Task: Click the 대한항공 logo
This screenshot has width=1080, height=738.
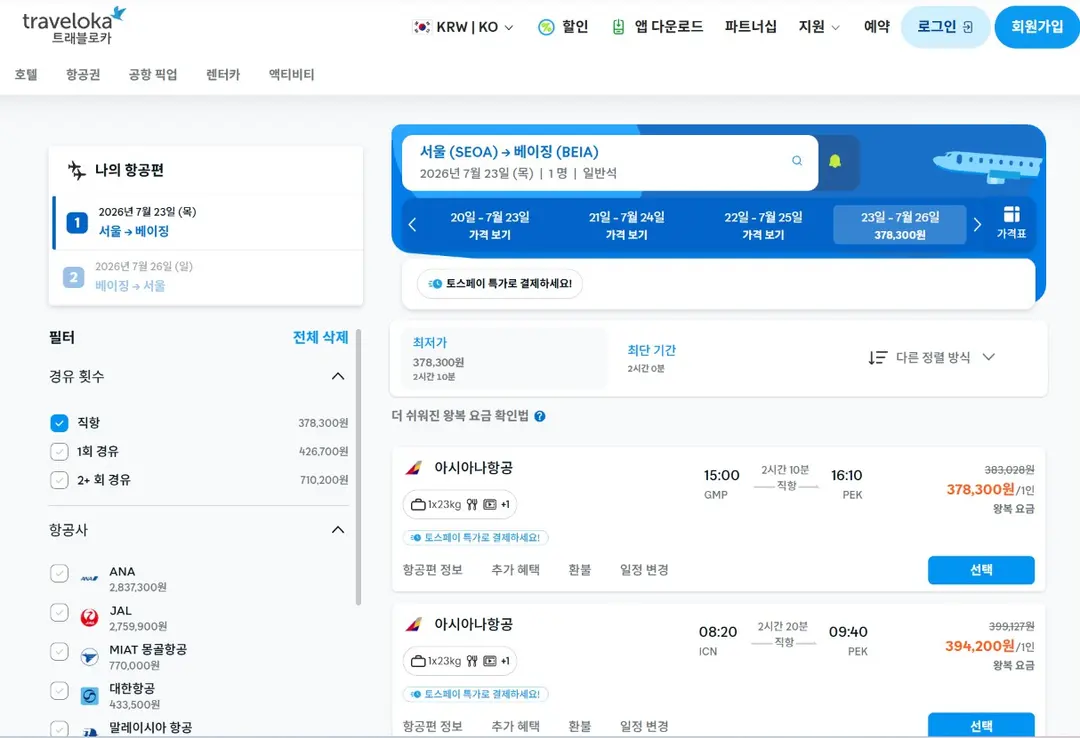Action: coord(90,696)
